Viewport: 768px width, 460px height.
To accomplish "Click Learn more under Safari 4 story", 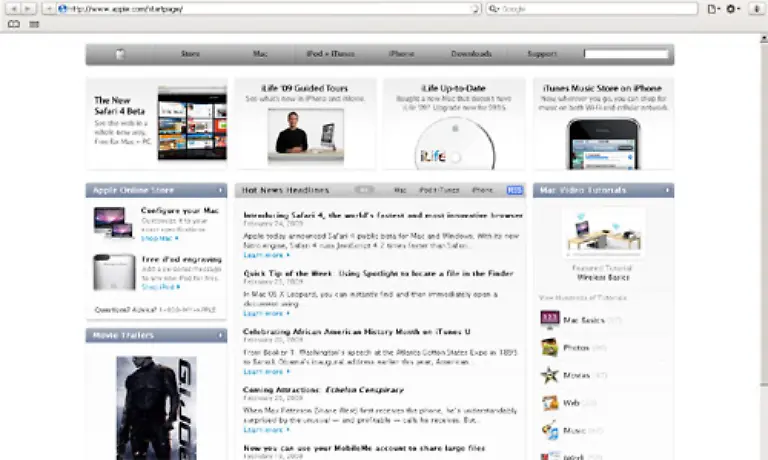I will click(266, 255).
